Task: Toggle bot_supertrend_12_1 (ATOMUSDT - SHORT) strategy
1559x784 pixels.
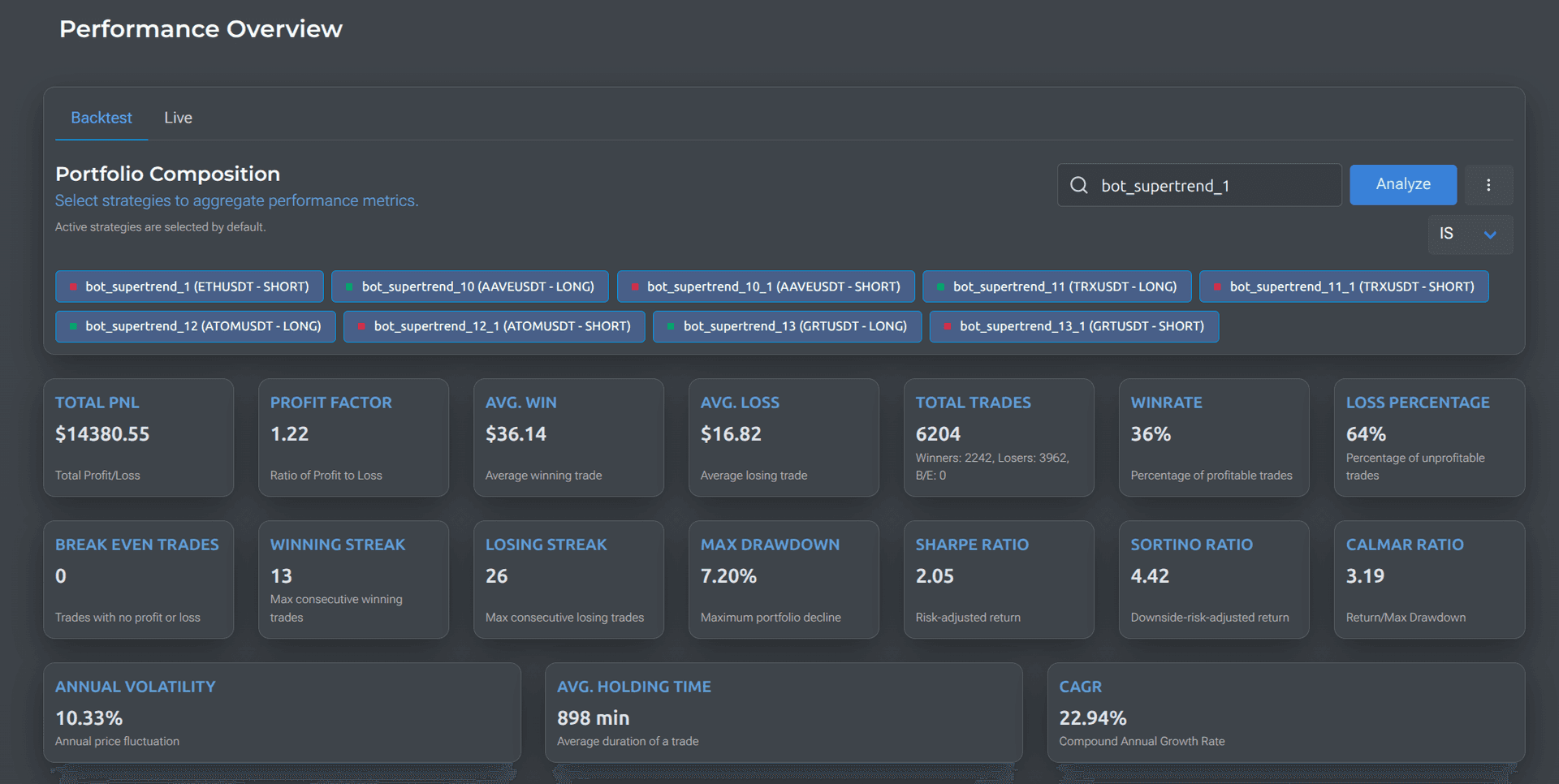Action: (x=494, y=326)
